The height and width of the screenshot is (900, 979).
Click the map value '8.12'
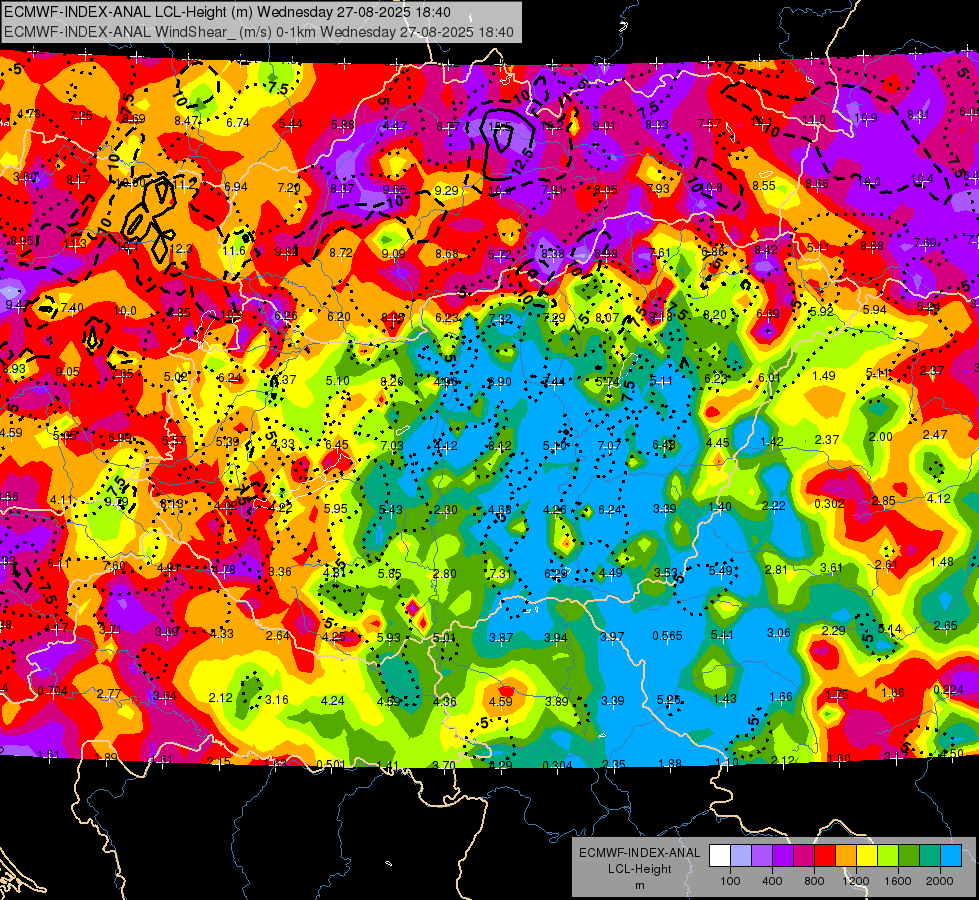click(500, 445)
